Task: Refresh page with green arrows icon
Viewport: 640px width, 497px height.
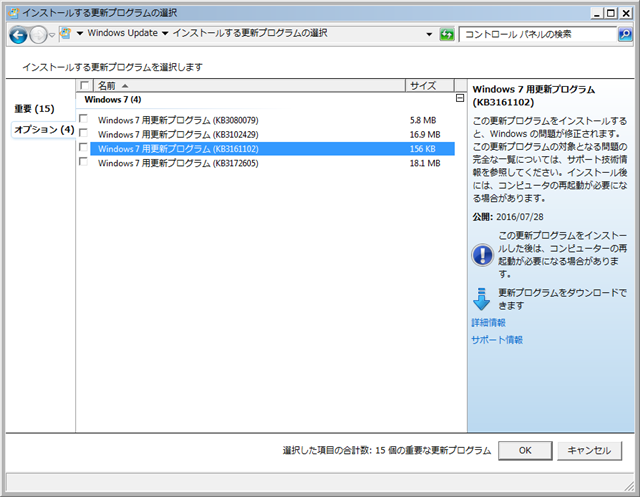Action: (447, 34)
